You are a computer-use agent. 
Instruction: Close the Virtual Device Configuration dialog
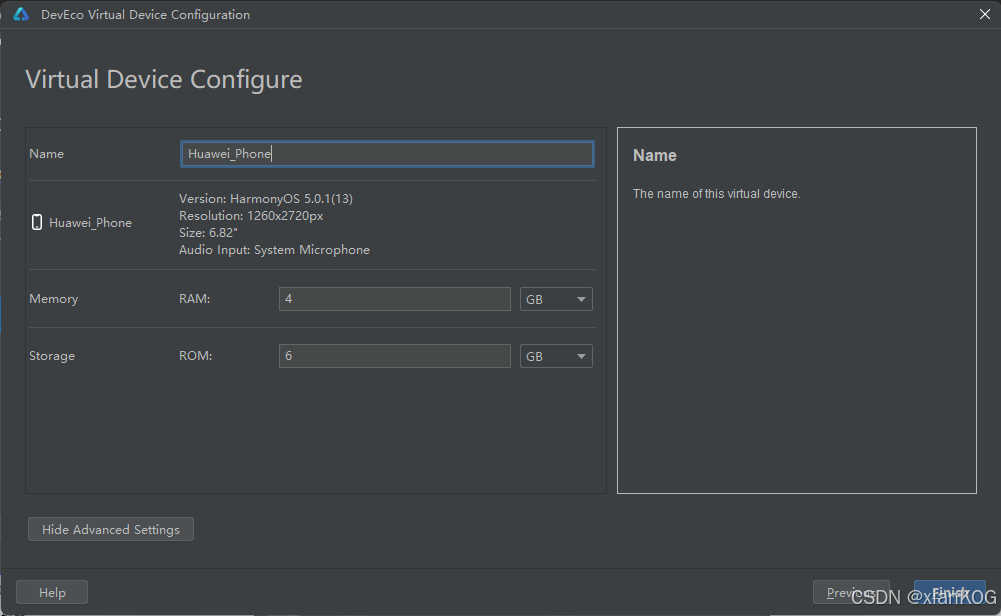(x=984, y=14)
